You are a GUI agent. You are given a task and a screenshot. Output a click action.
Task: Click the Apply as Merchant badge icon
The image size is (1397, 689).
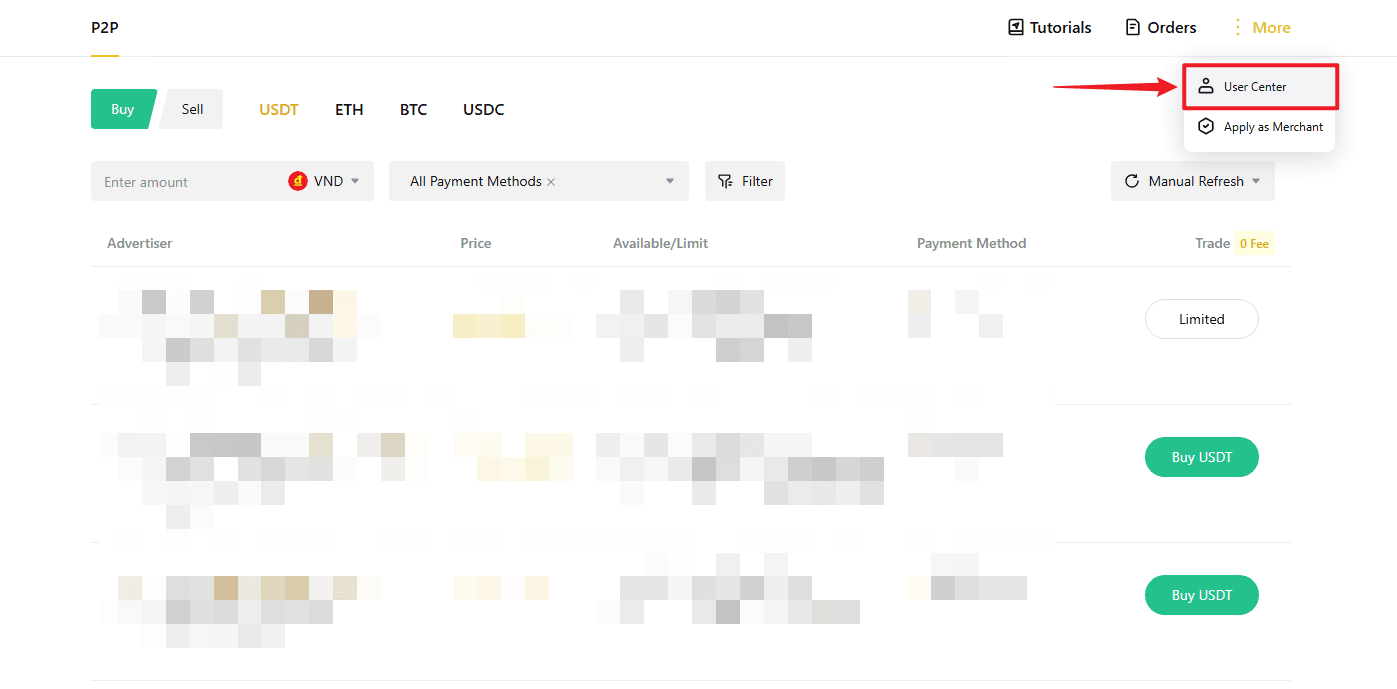coord(1206,127)
